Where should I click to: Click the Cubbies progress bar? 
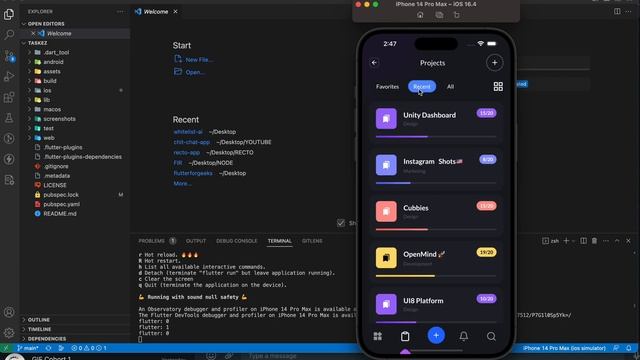436,229
